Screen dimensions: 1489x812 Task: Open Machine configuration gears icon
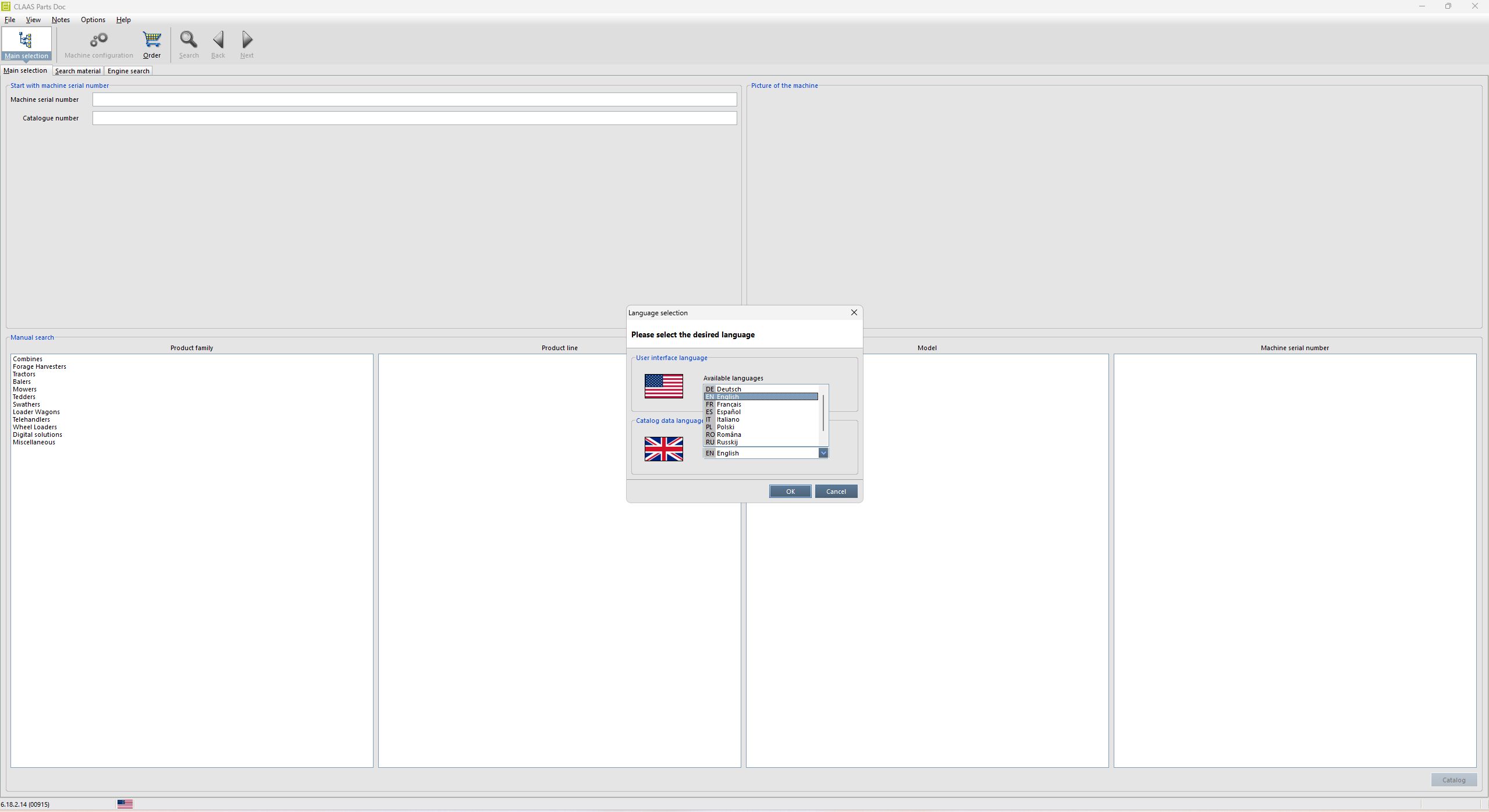98,40
